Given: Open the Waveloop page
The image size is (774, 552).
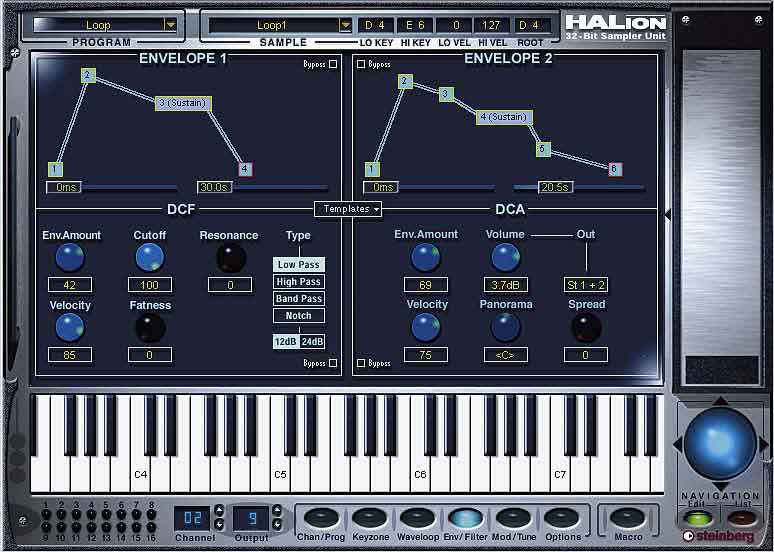Looking at the screenshot, I should 418,518.
